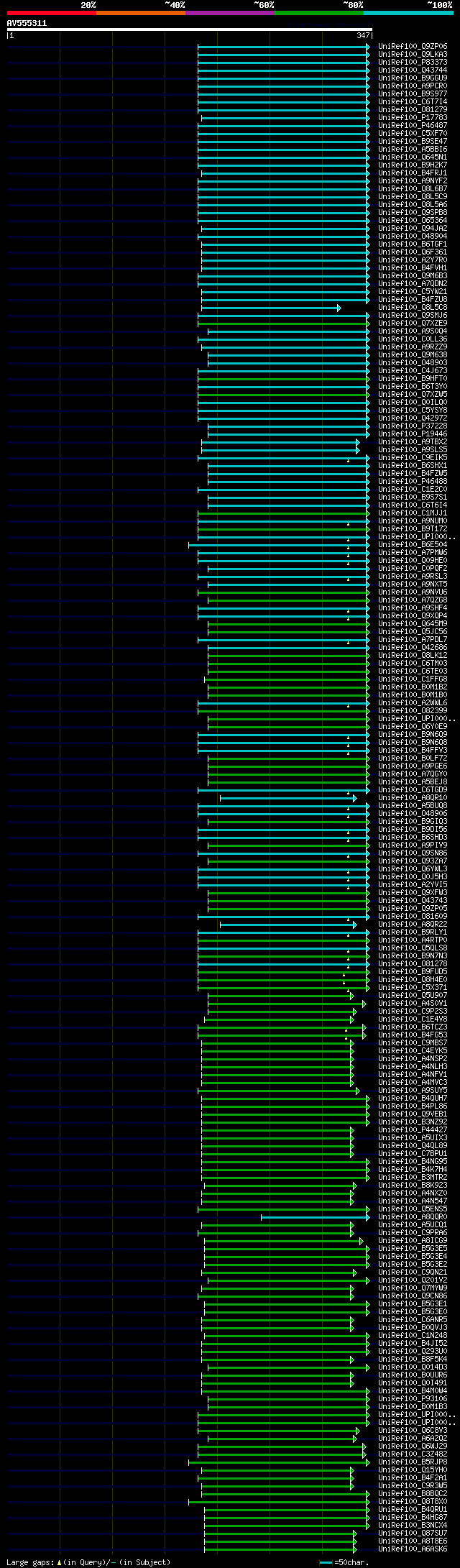Click the short cyan alignment bar of UniRef100_Q8L5C8
The width and height of the screenshot is (460, 1568).
271,308
